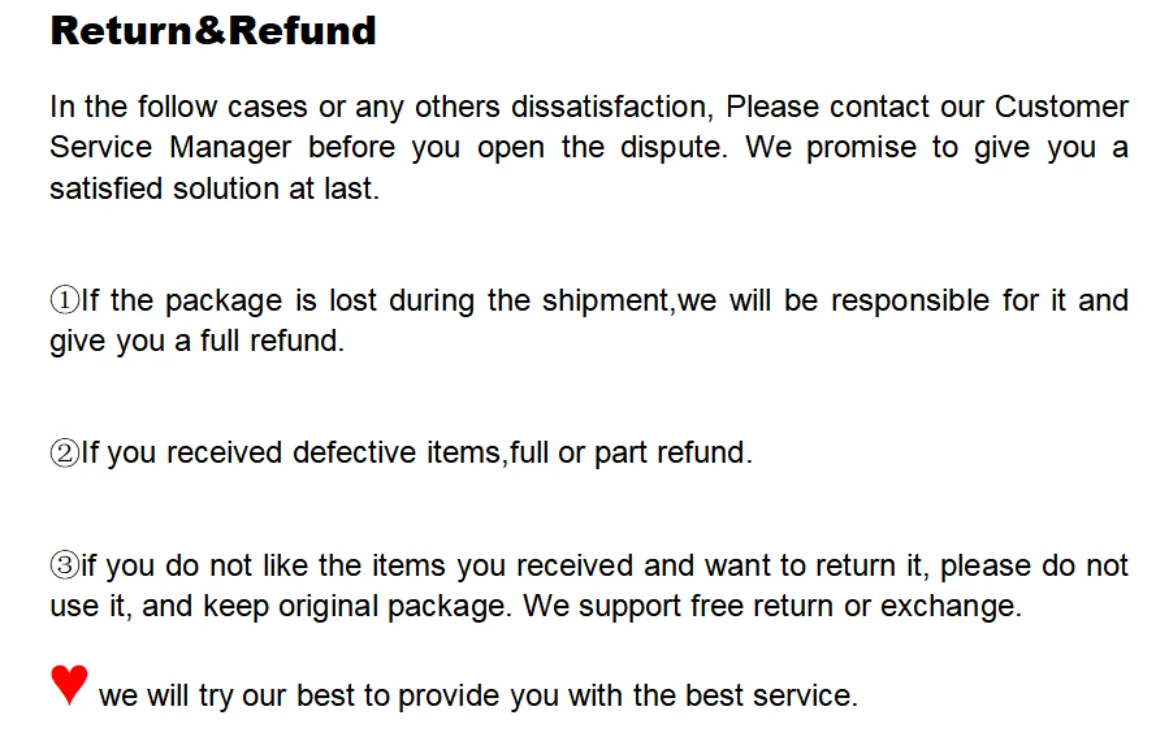
Task: Click "give you a full refund" text
Action: point(196,342)
